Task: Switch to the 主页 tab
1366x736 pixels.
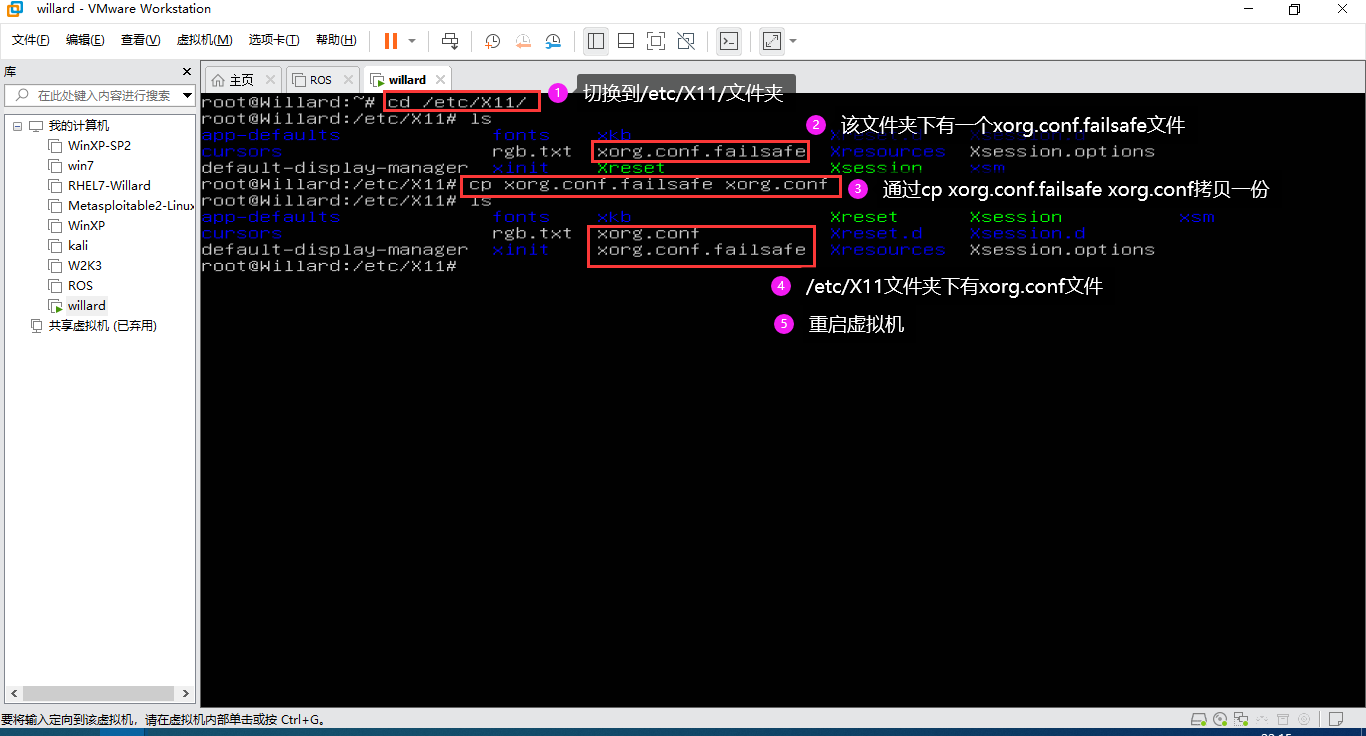Action: [x=242, y=80]
